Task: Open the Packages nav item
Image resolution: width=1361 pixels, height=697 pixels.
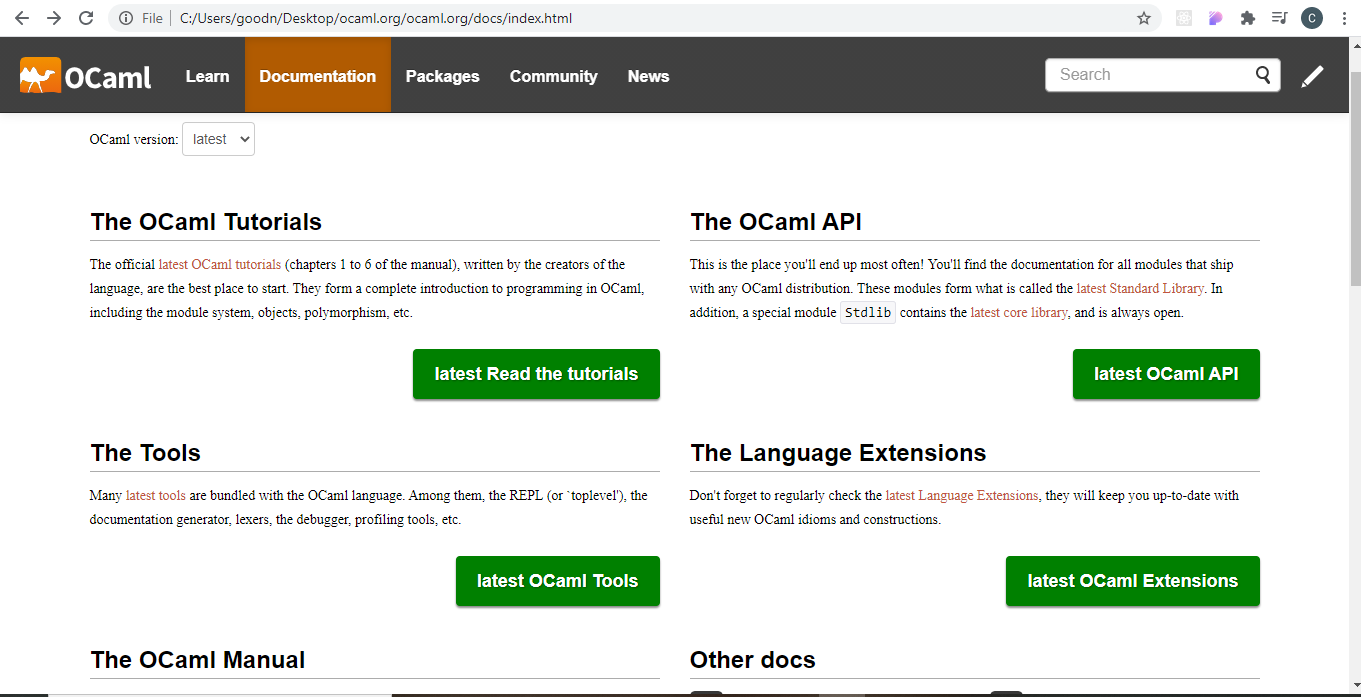Action: [442, 76]
